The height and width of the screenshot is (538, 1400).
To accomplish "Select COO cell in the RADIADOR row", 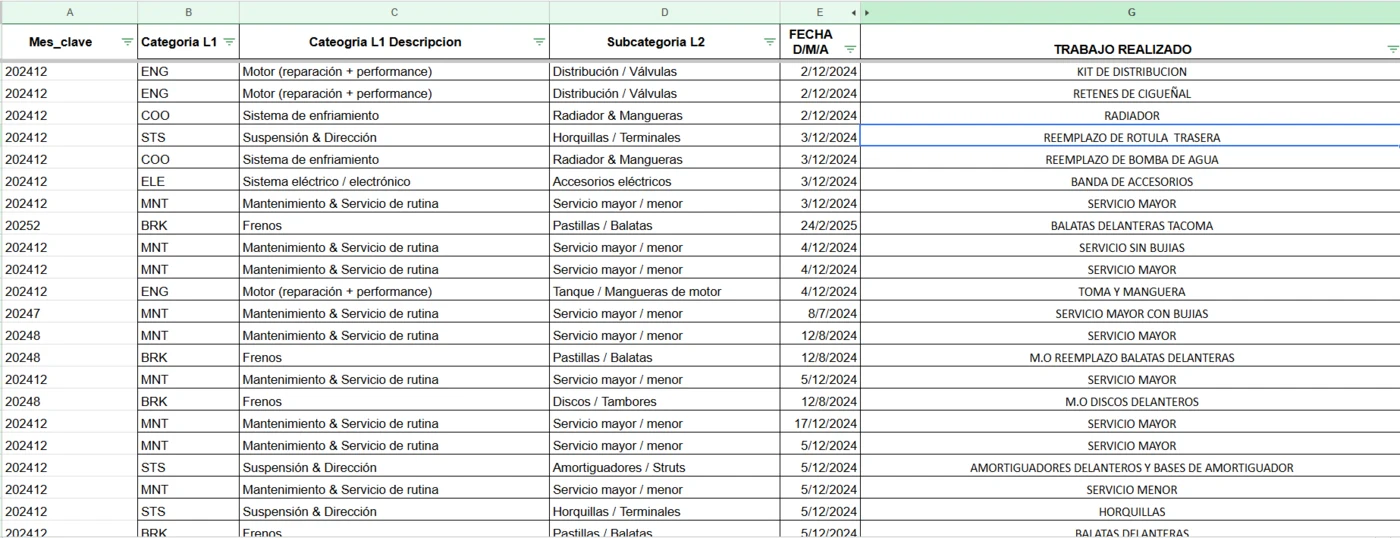I will click(188, 116).
